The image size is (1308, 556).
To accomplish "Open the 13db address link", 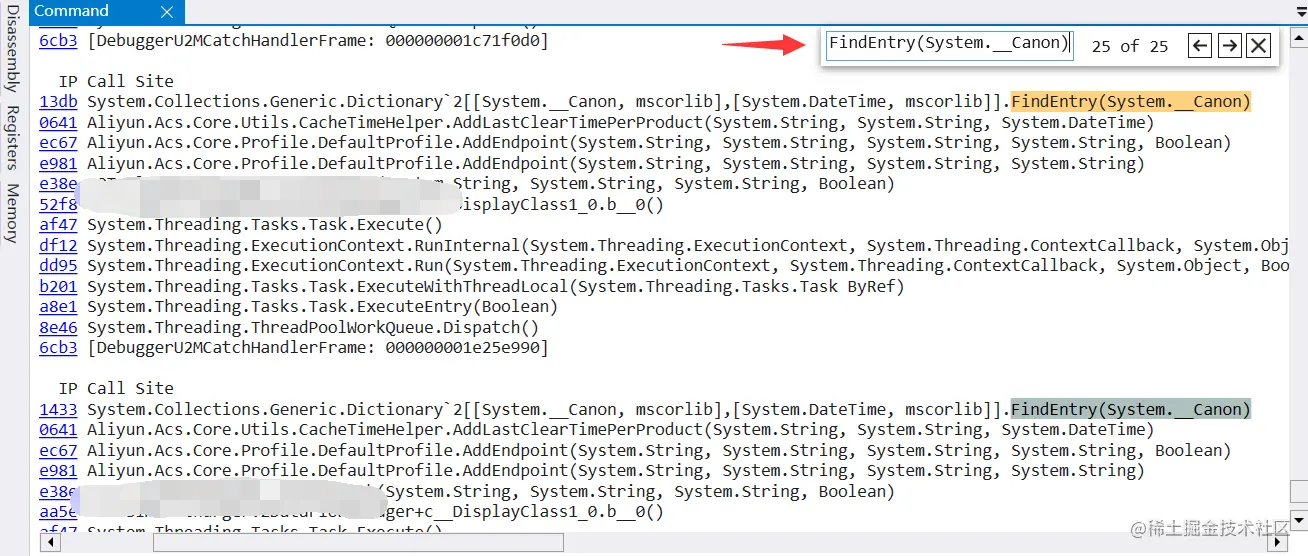I will 58,102.
